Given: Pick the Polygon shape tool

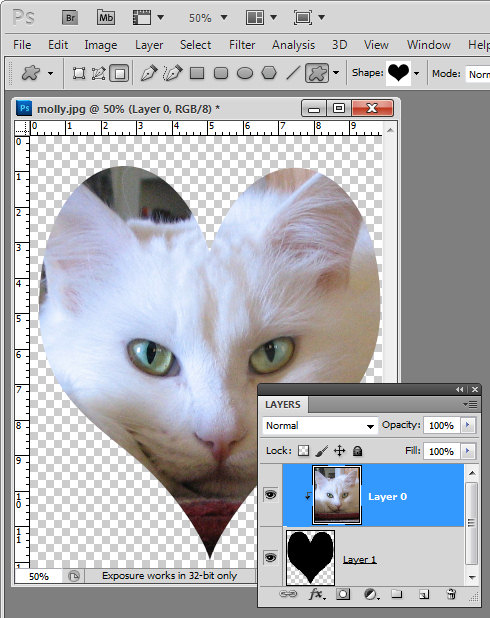Looking at the screenshot, I should click(x=269, y=73).
